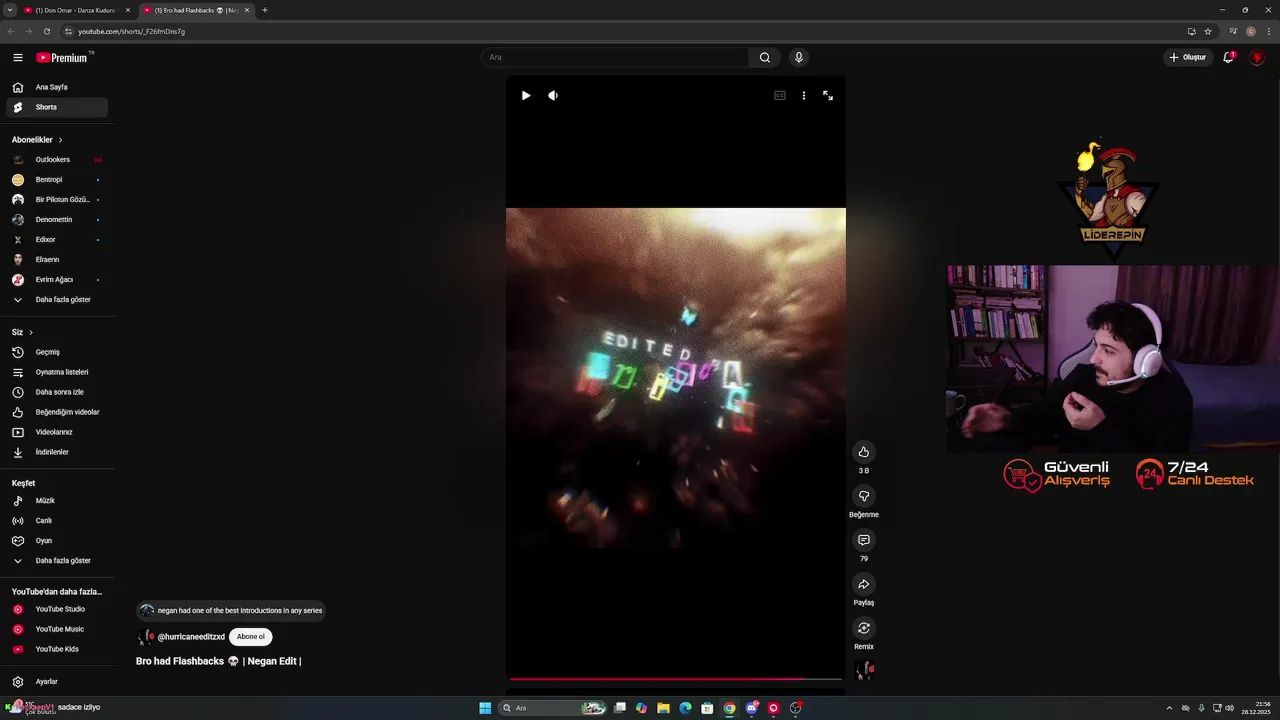This screenshot has width=1280, height=720.
Task: Open the YouTube hamburger guide menu
Action: (17, 57)
